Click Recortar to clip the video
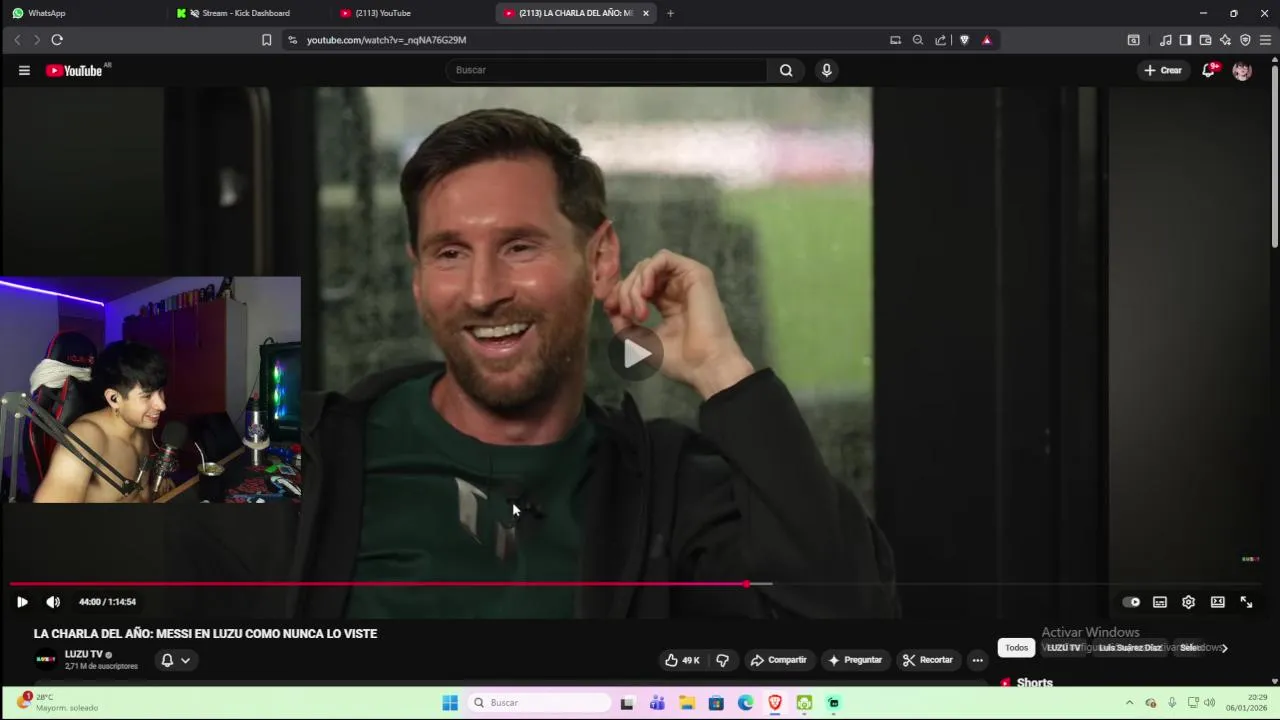The height and width of the screenshot is (720, 1280). tap(927, 660)
